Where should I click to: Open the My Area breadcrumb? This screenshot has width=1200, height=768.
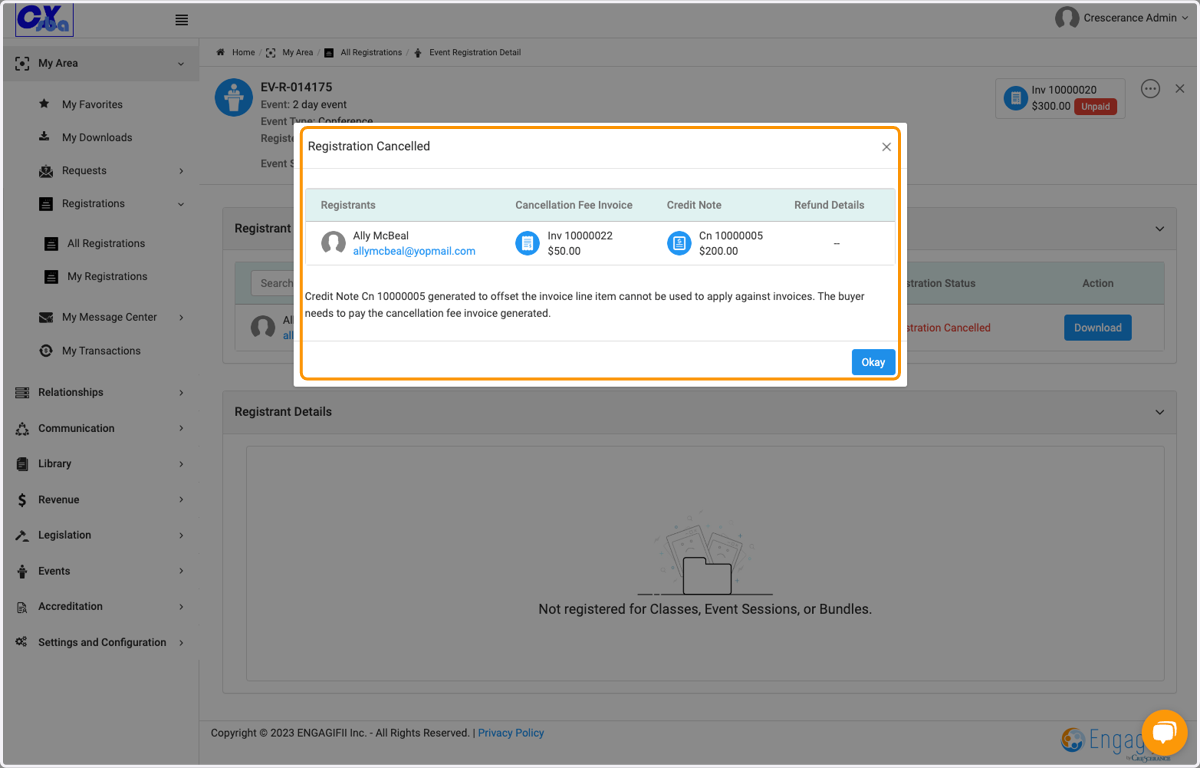[x=297, y=52]
